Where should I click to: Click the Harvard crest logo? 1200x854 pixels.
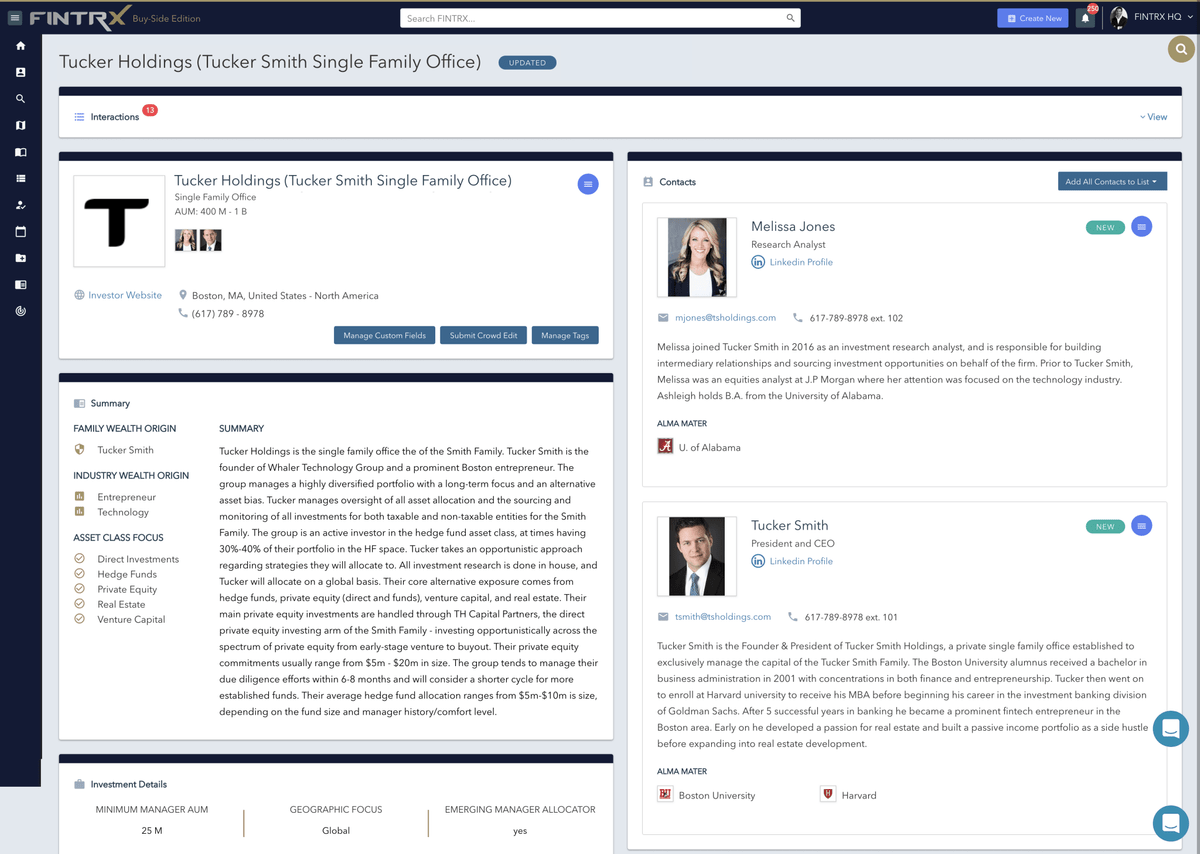click(828, 795)
